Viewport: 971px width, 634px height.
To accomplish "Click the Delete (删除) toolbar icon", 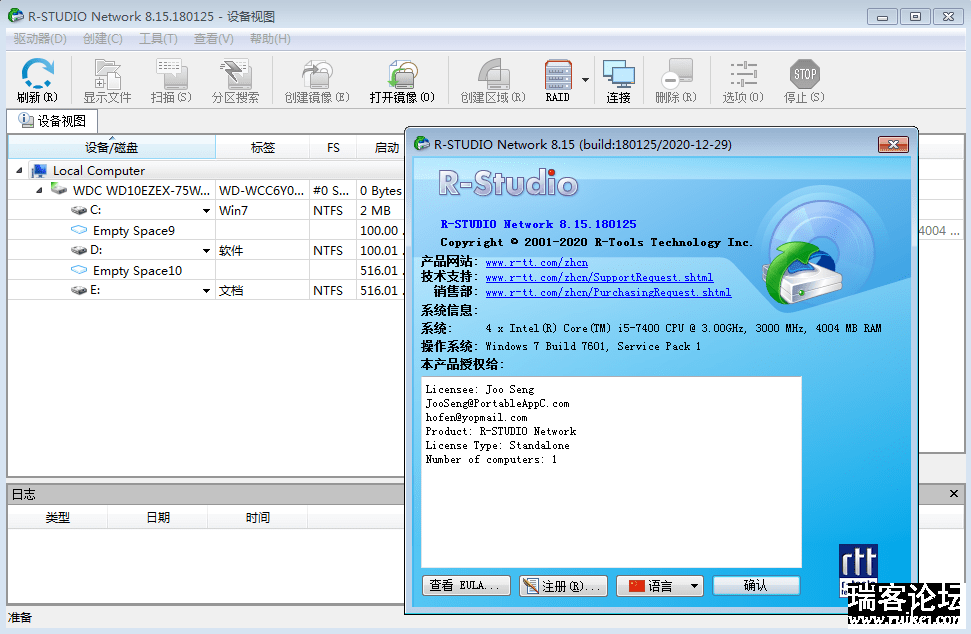I will (676, 74).
